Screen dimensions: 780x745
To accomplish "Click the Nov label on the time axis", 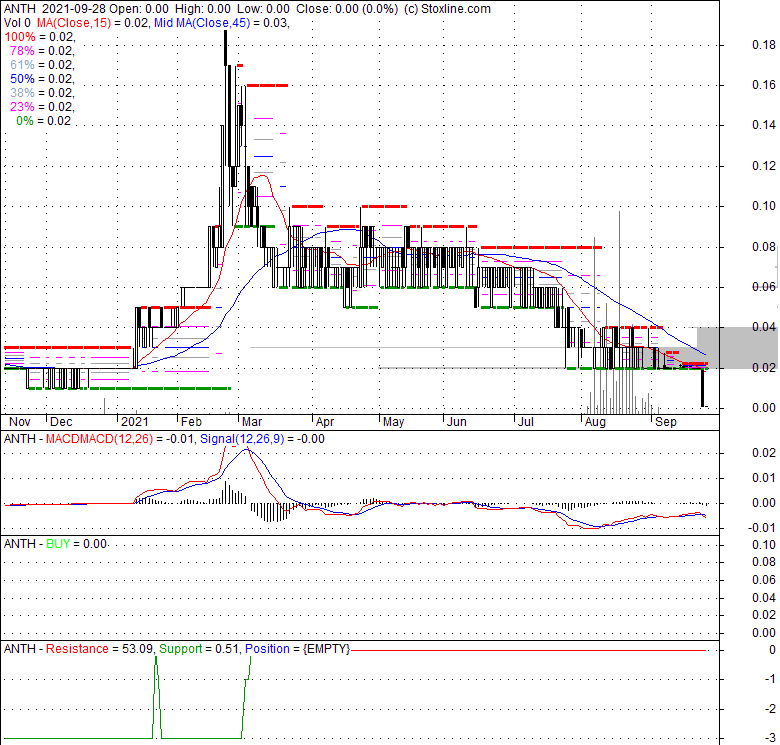I will point(20,422).
